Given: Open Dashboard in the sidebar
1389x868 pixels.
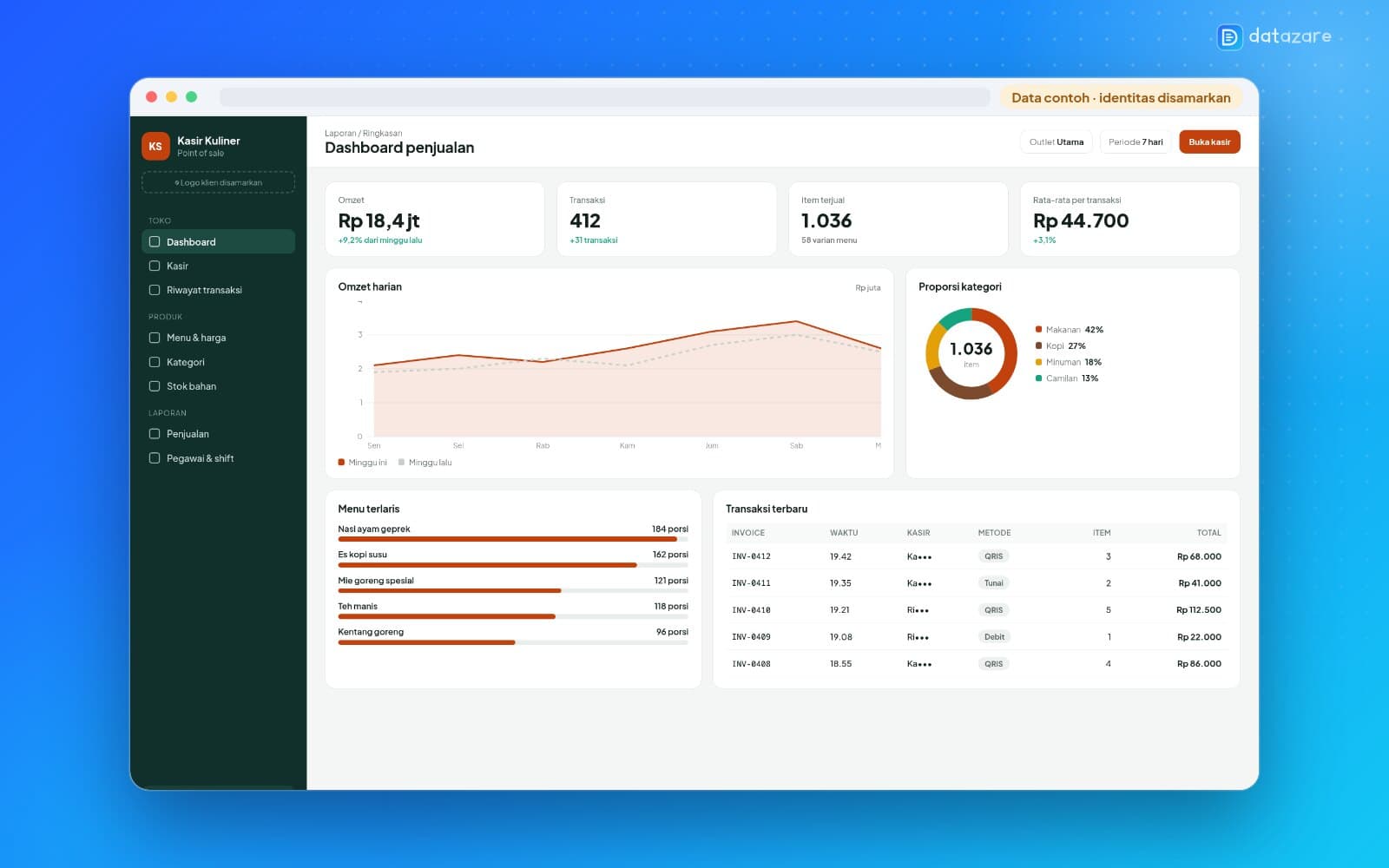Looking at the screenshot, I should pos(218,241).
